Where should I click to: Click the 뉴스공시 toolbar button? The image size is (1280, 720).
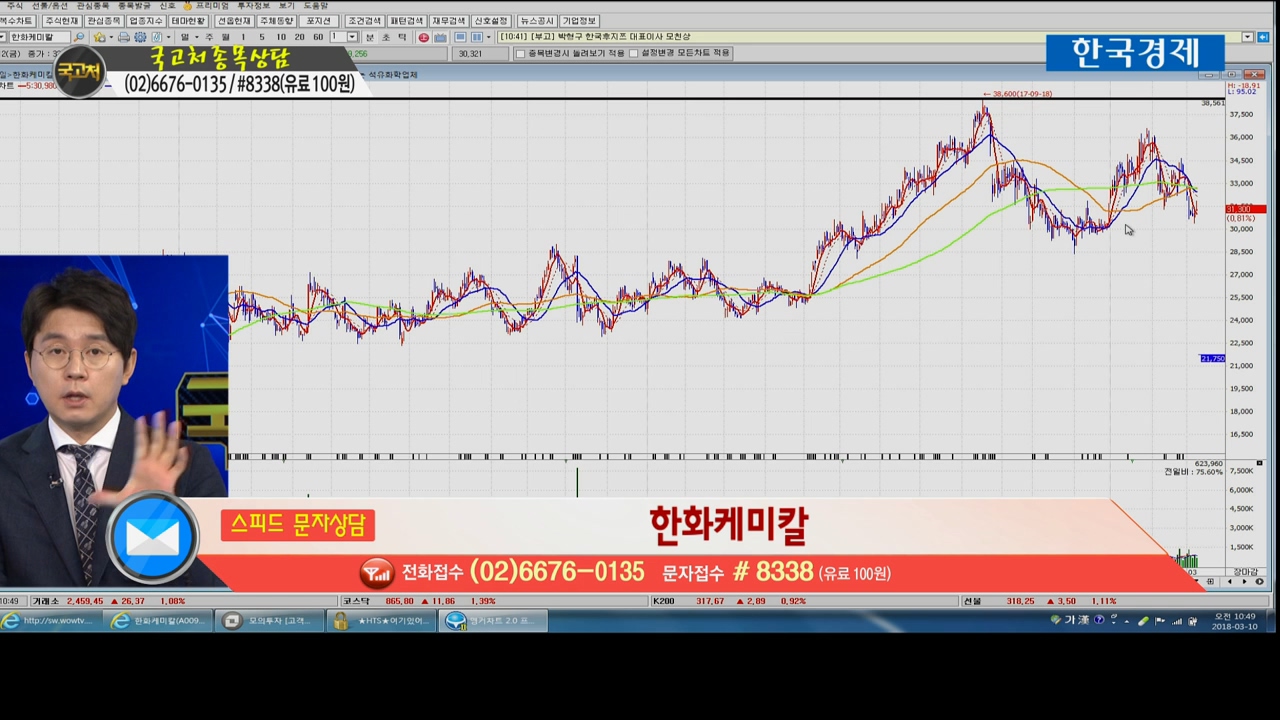coord(537,21)
